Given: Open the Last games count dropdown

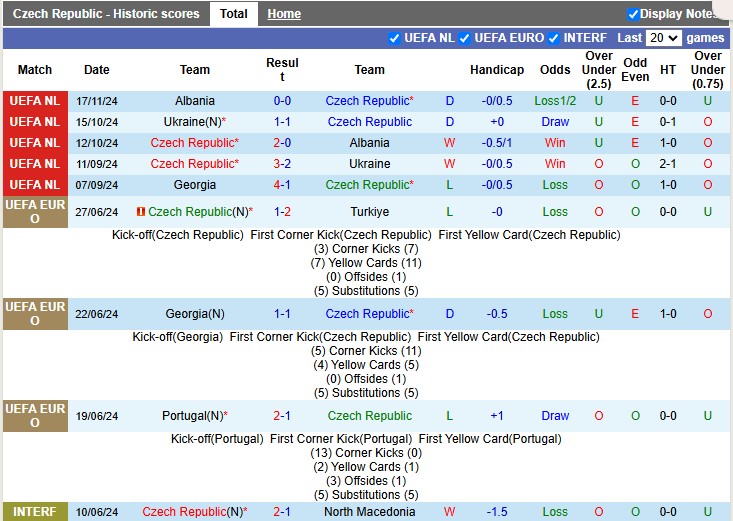Looking at the screenshot, I should click(x=663, y=38).
